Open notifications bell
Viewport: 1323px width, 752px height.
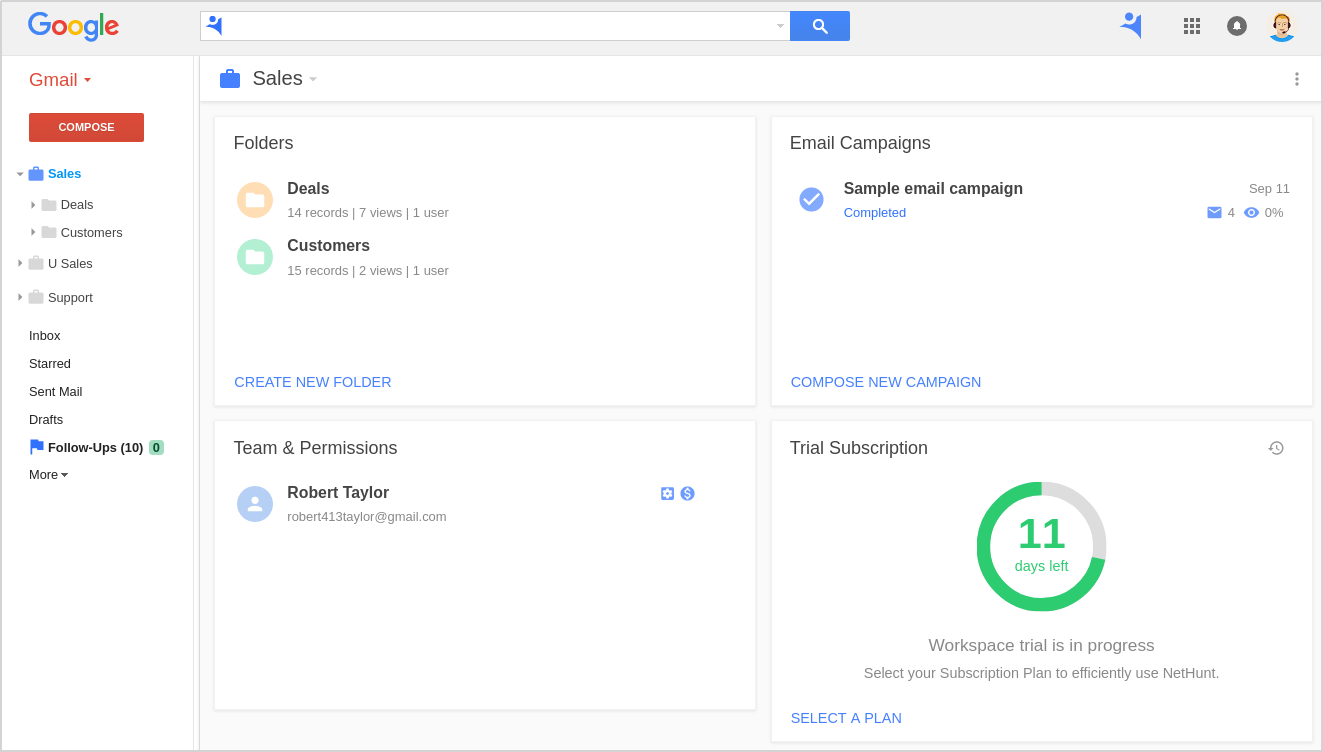1237,26
